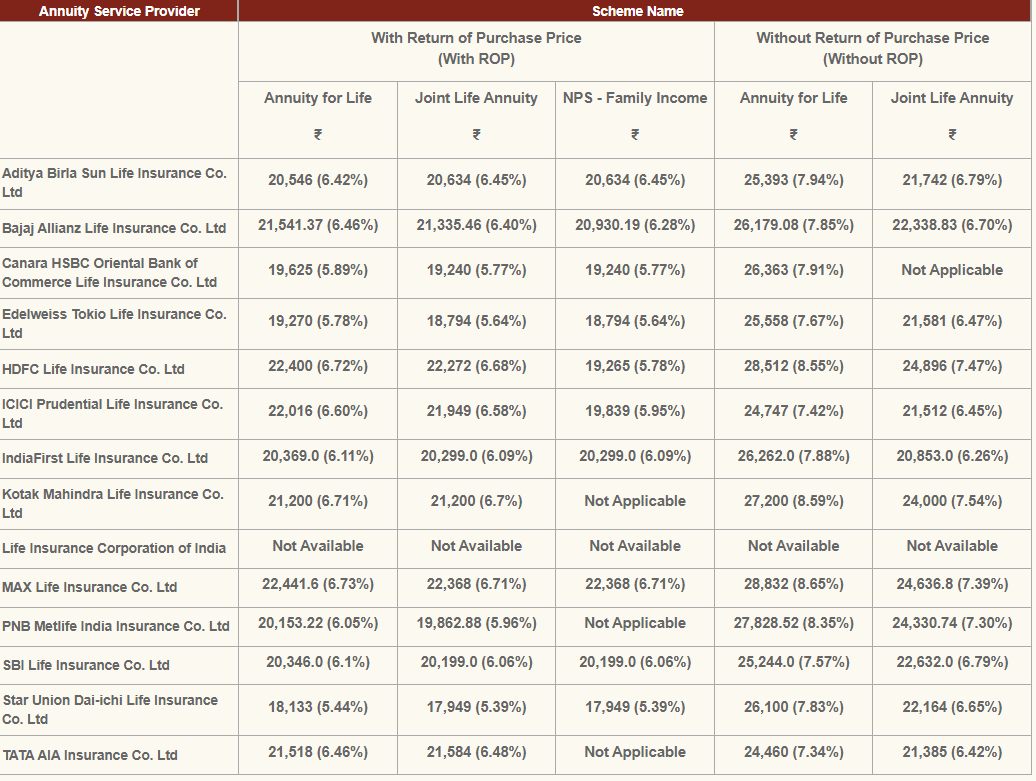Select the value 19,265 (5.78%)

[635, 365]
